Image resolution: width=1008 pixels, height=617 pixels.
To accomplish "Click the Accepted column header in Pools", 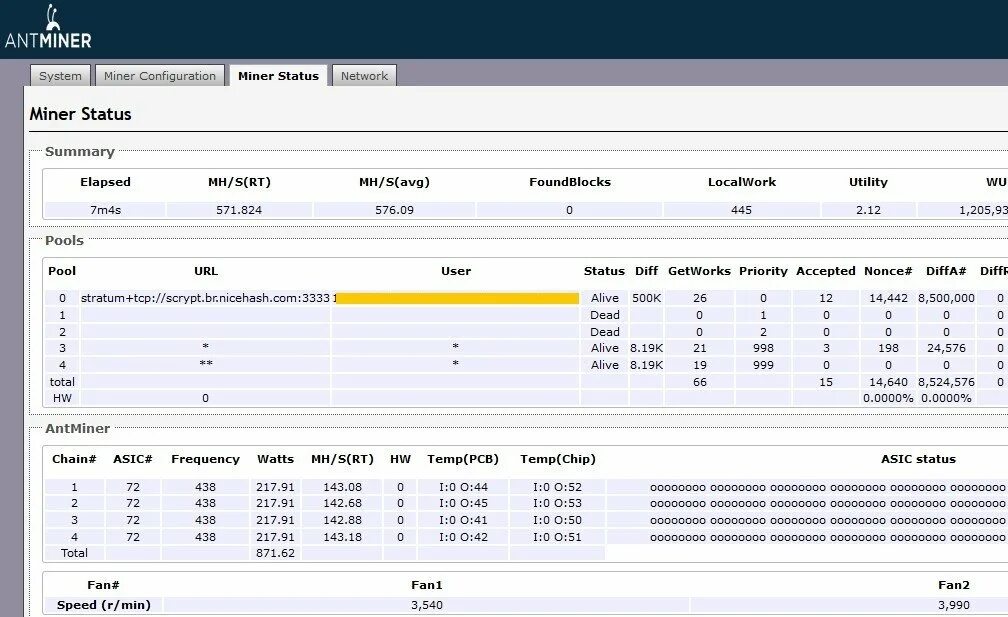I will (x=825, y=271).
